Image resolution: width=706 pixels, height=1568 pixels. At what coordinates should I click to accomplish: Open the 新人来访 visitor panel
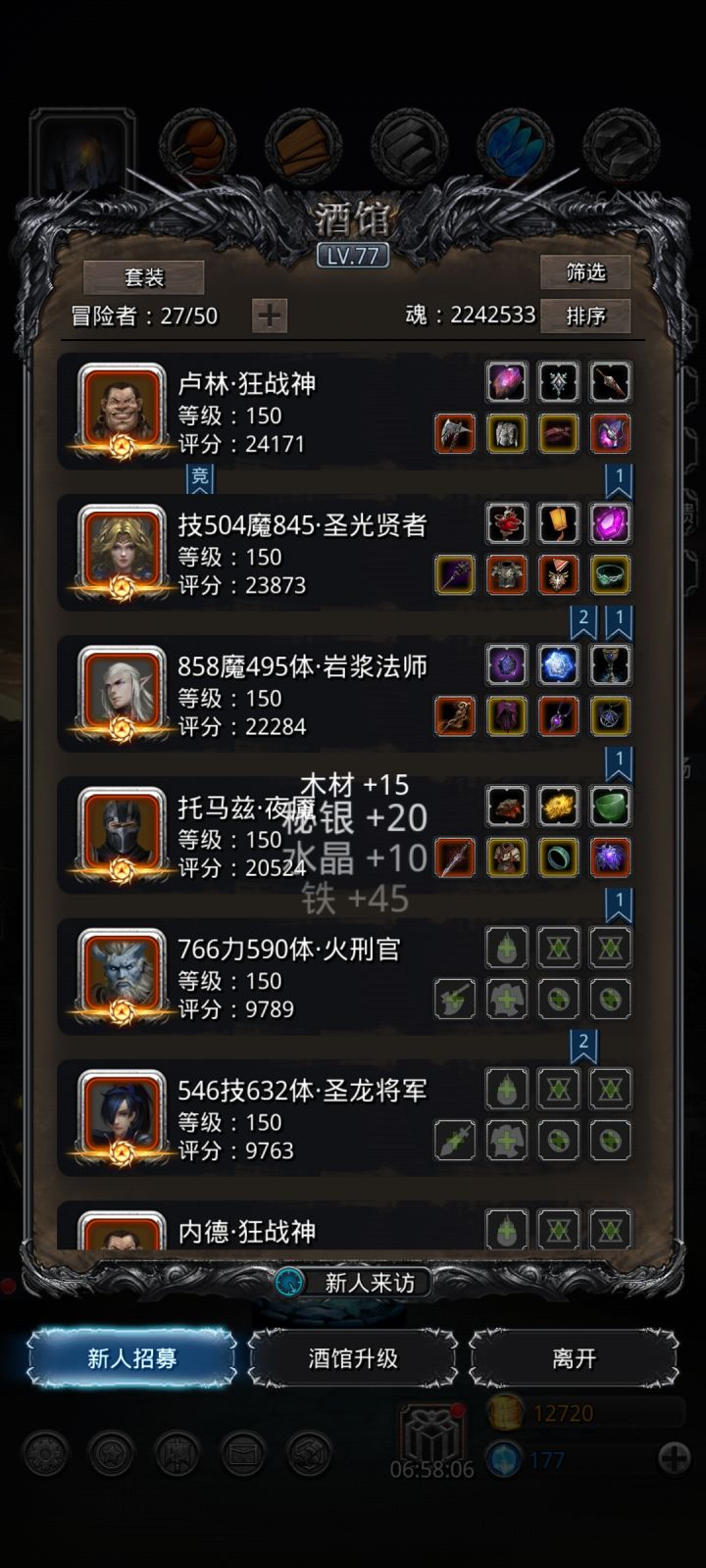(353, 1282)
